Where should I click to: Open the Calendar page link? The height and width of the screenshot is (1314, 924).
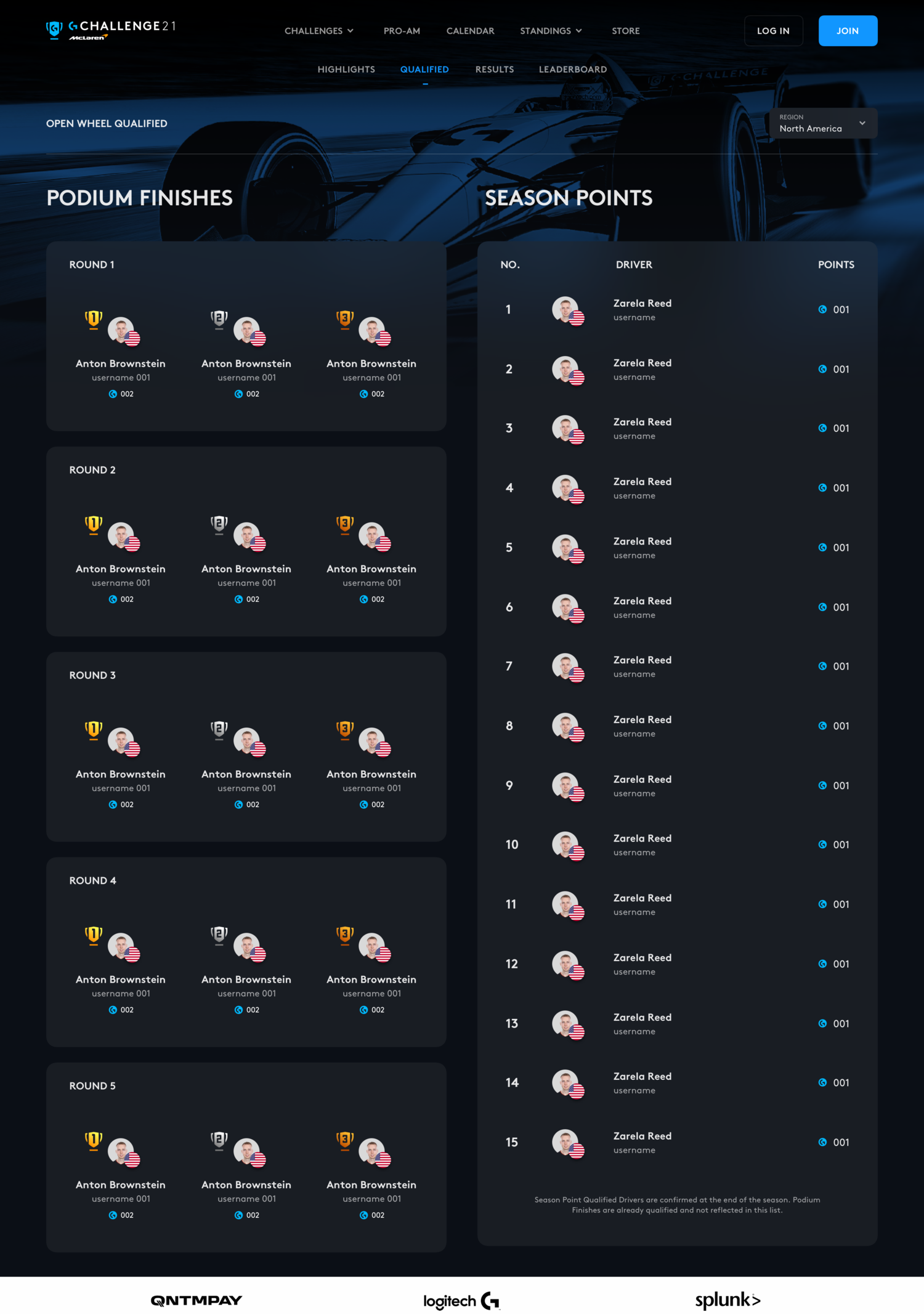[x=470, y=31]
